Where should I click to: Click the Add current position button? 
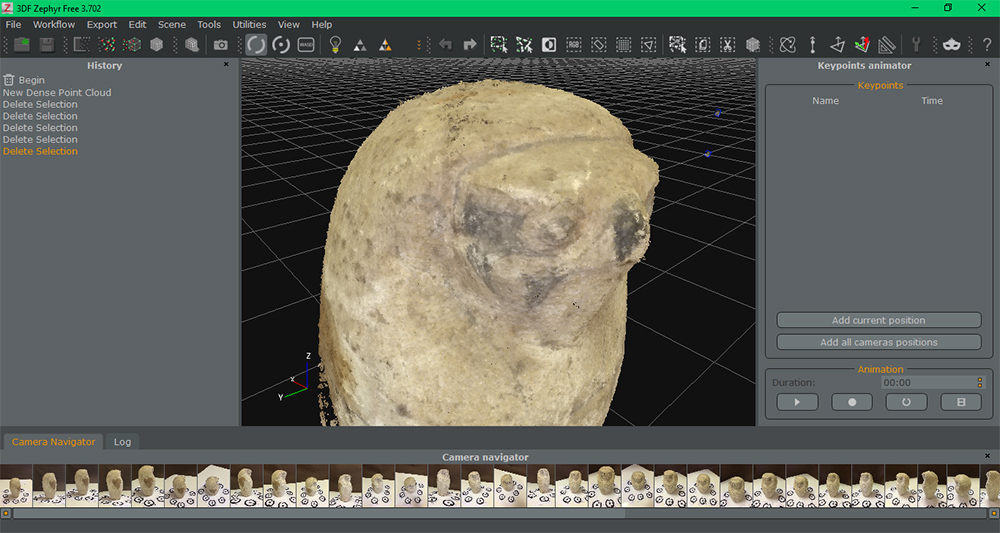click(x=878, y=320)
